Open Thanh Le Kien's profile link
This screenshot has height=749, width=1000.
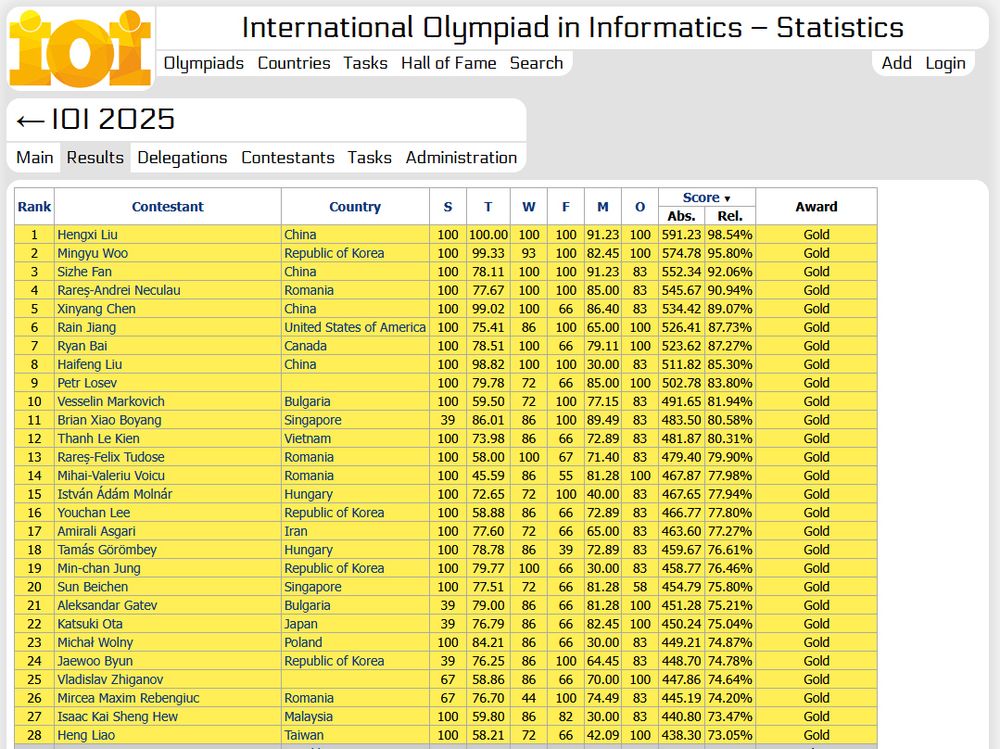pyautogui.click(x=98, y=438)
